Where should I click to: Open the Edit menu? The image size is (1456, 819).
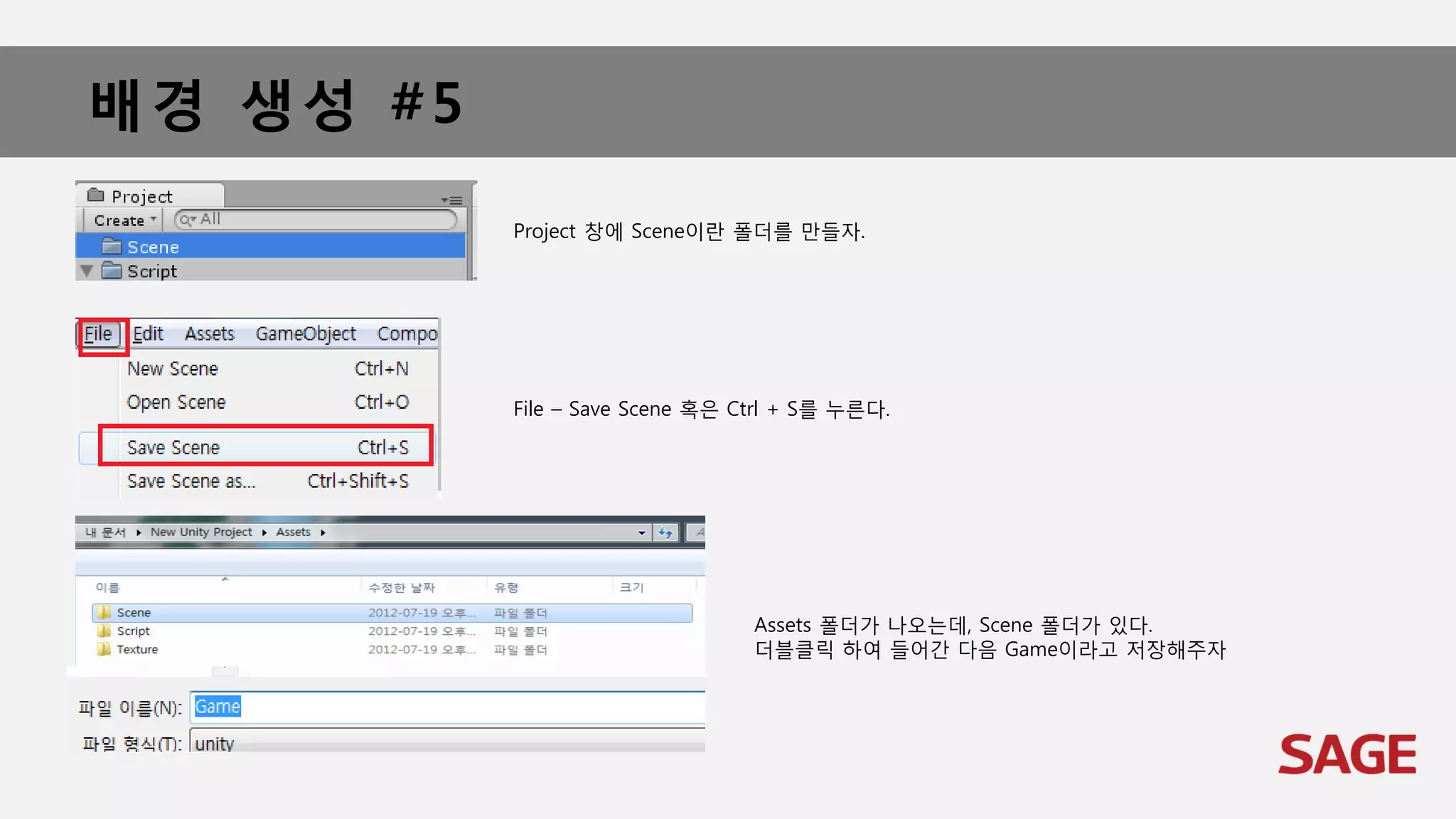click(x=148, y=334)
